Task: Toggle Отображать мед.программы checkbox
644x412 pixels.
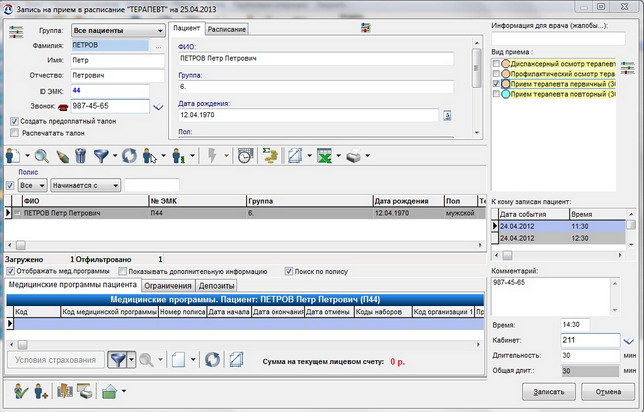Action: tap(11, 271)
